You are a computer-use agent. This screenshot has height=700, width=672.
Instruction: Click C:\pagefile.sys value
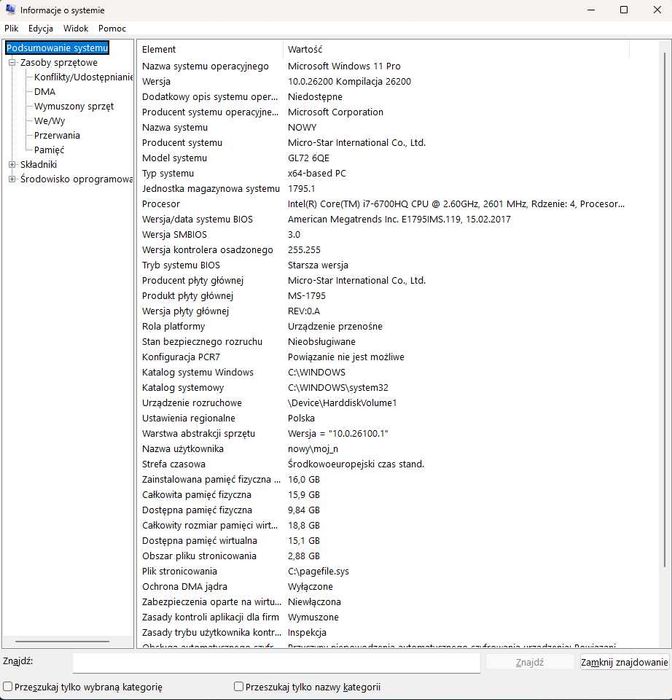tap(318, 571)
